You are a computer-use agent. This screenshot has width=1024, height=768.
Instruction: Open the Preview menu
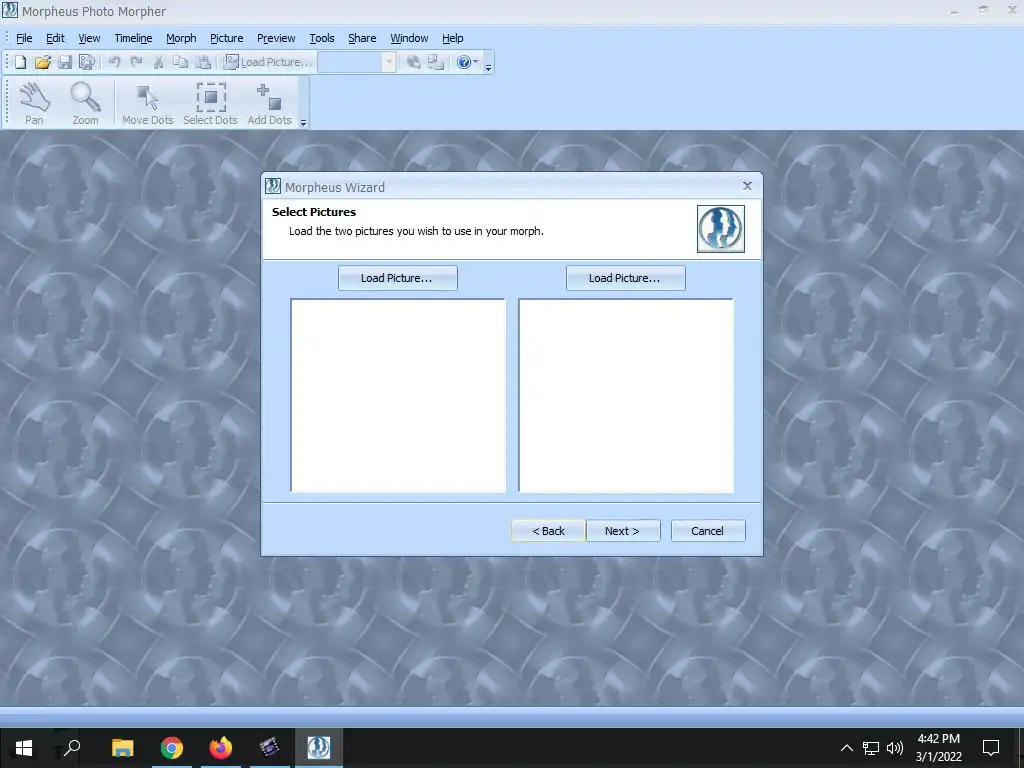tap(276, 38)
